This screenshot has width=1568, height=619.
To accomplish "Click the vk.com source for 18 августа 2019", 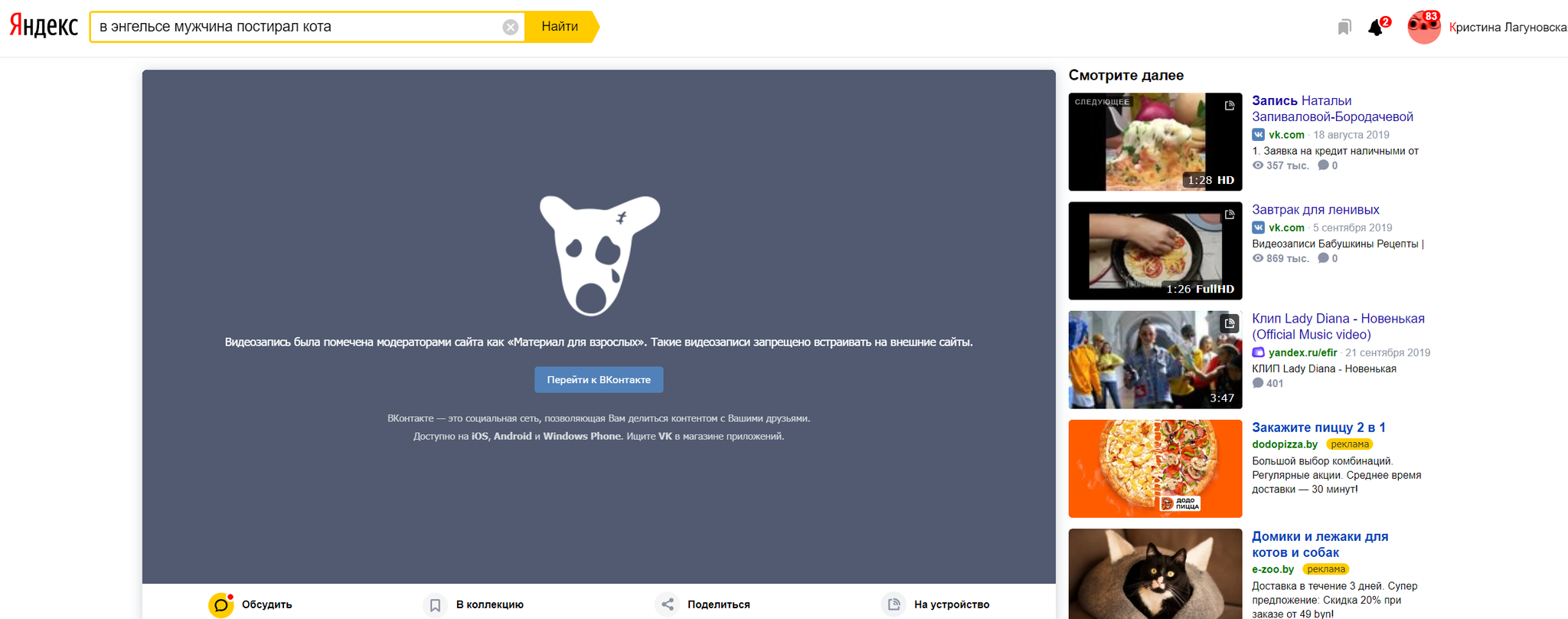I will 1286,135.
